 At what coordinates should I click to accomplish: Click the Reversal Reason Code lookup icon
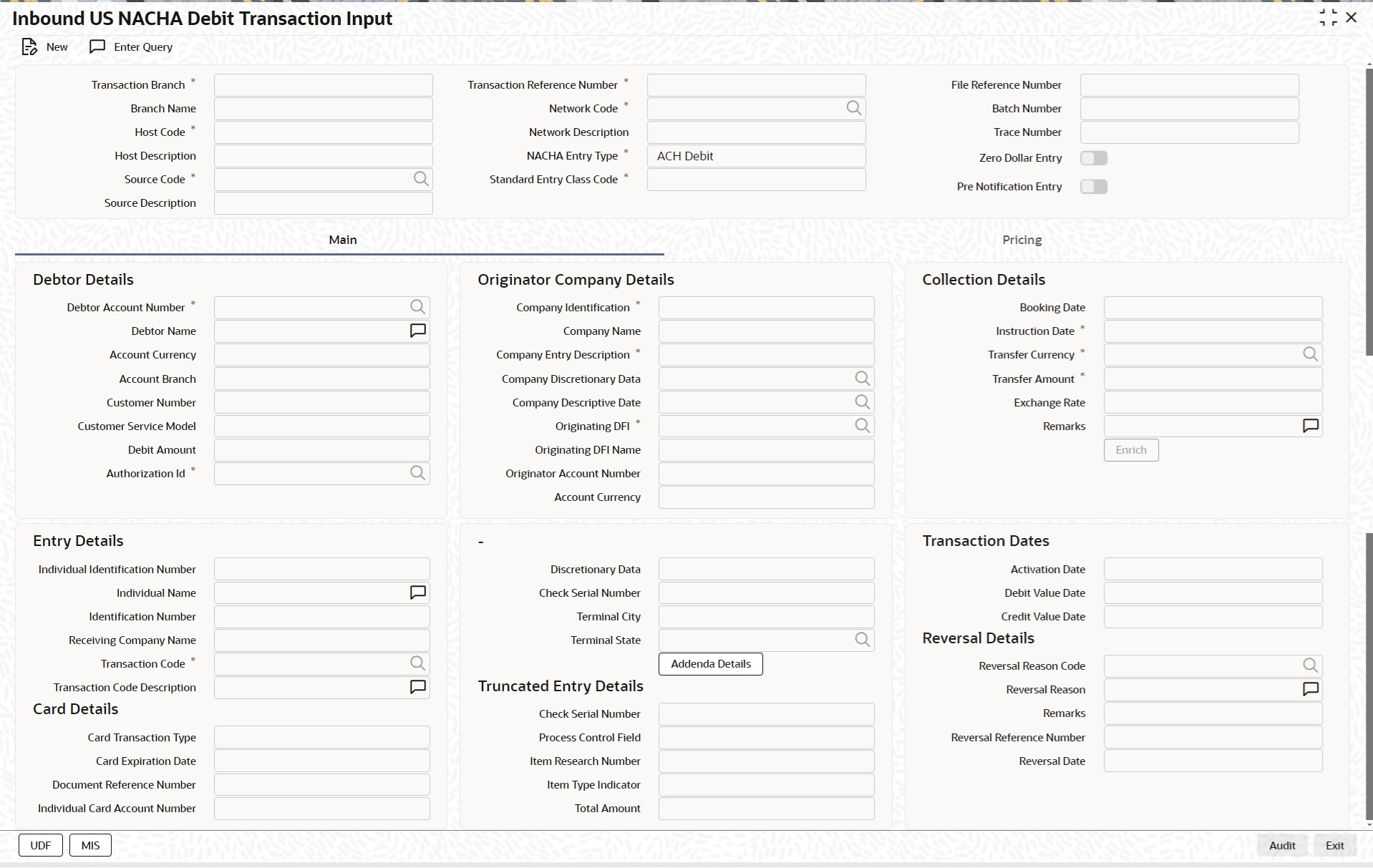coord(1309,665)
